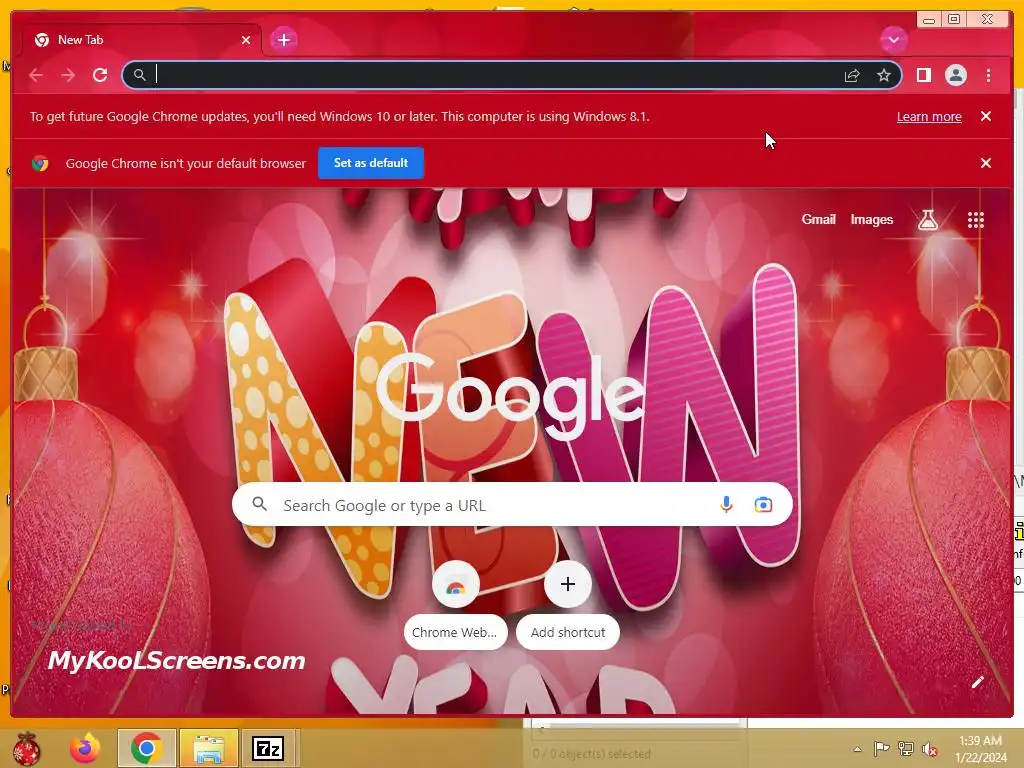This screenshot has width=1024, height=768.
Task: Click the search magnifier in the address bar
Action: click(x=140, y=75)
